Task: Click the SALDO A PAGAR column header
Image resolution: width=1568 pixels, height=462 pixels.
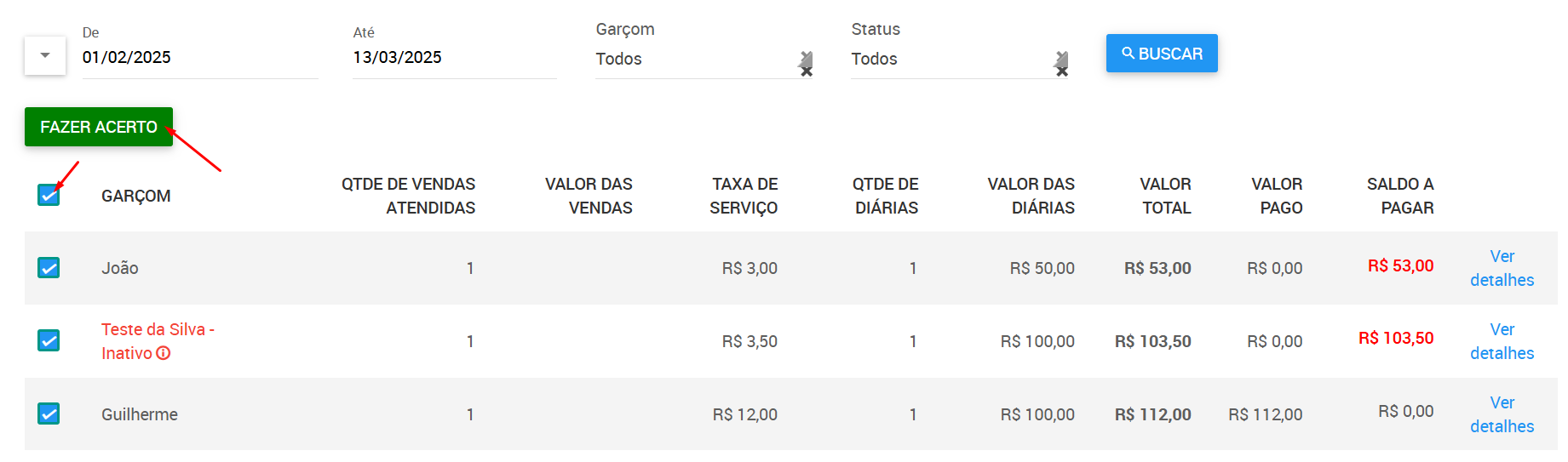Action: point(1400,196)
